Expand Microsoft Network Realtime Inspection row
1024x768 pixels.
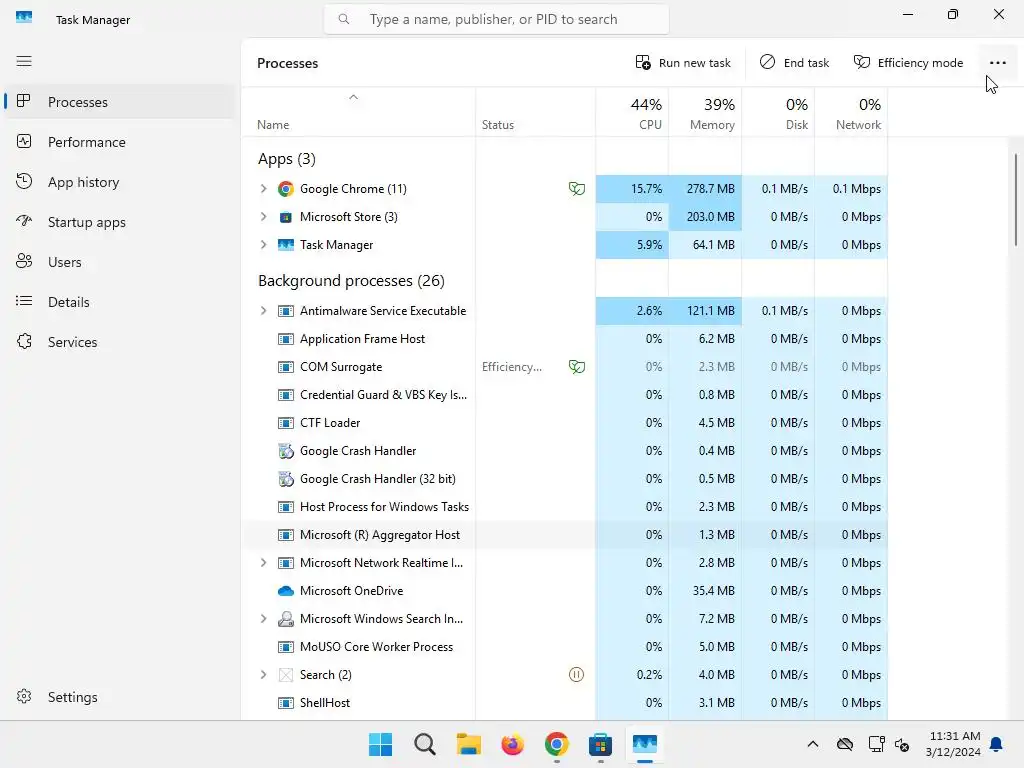263,563
